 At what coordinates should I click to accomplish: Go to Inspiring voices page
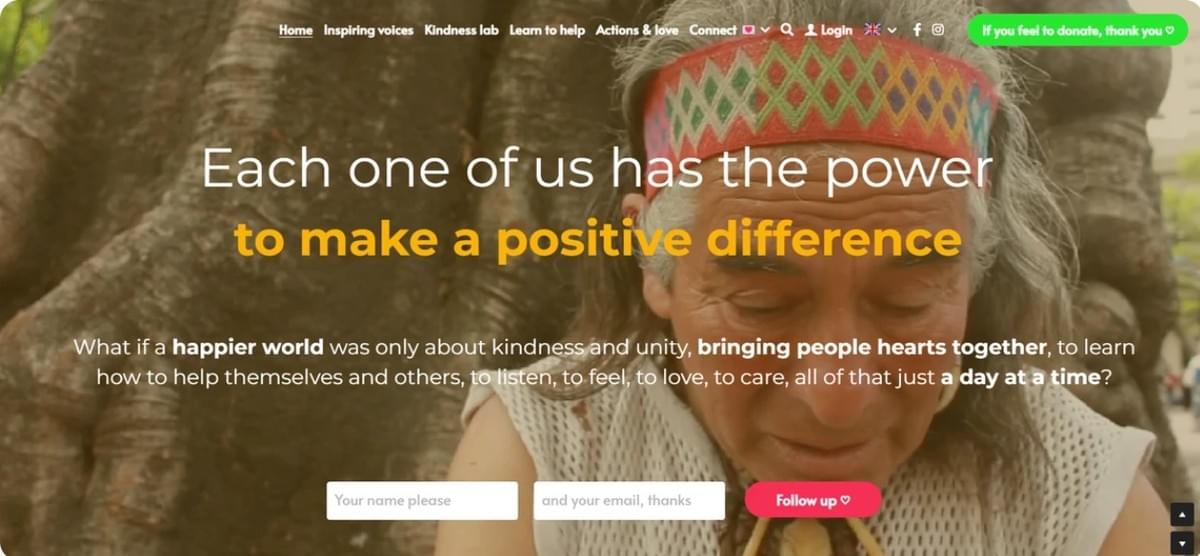[x=368, y=30]
